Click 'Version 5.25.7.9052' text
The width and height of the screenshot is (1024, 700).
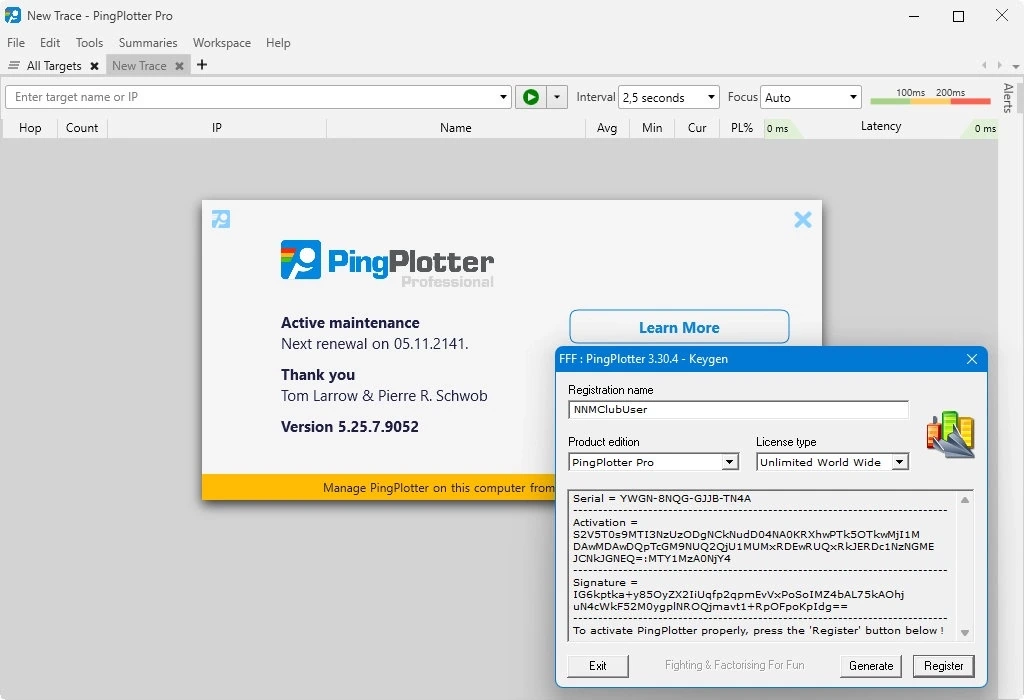coord(349,427)
